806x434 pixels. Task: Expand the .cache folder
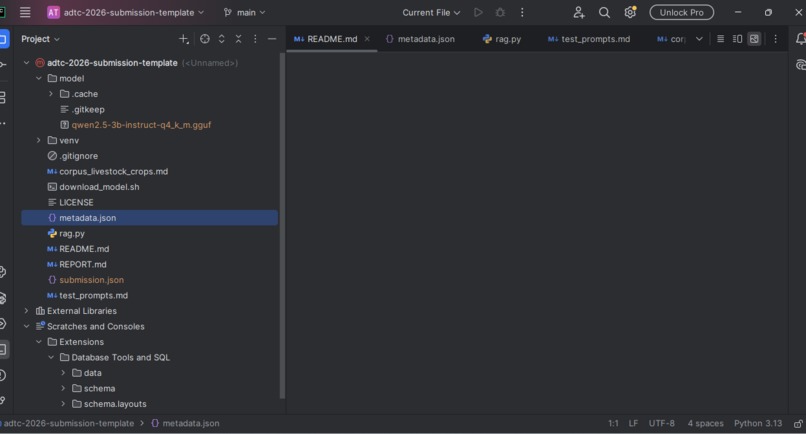click(51, 94)
